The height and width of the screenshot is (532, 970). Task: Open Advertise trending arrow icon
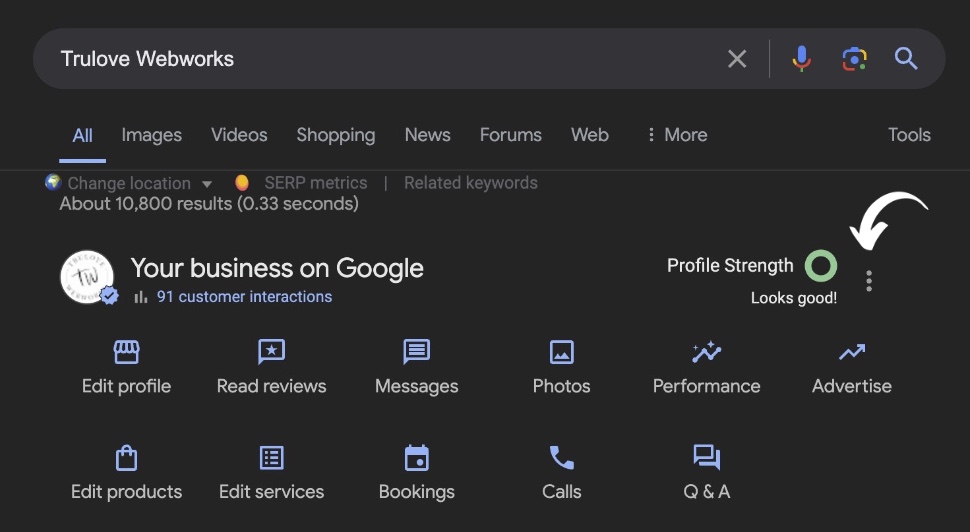point(852,352)
